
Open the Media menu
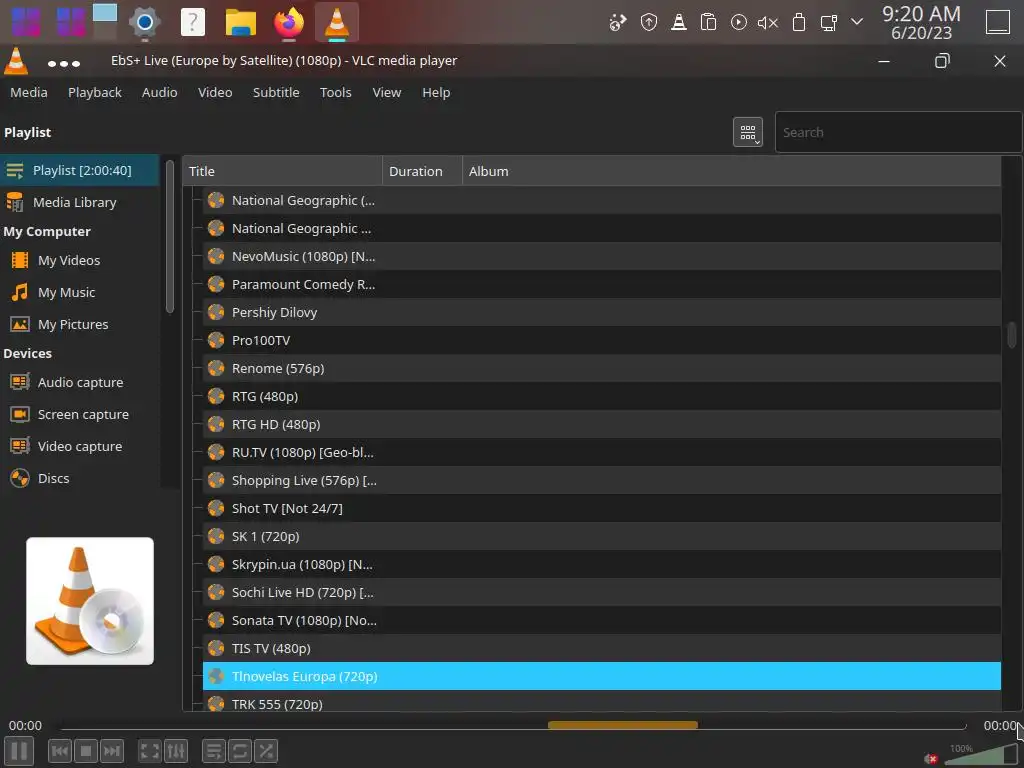coord(29,93)
